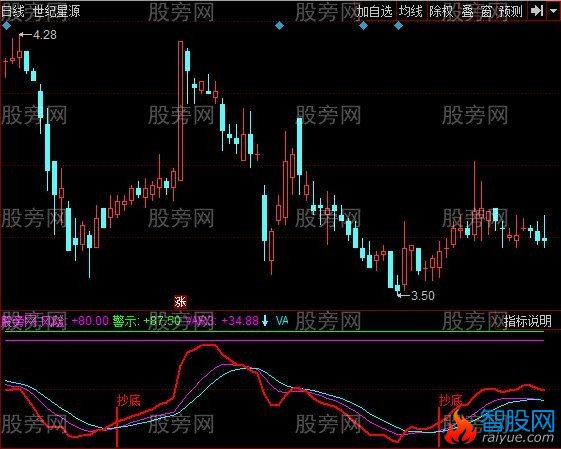Open the 日线 period selector
The width and height of the screenshot is (561, 449).
click(13, 11)
